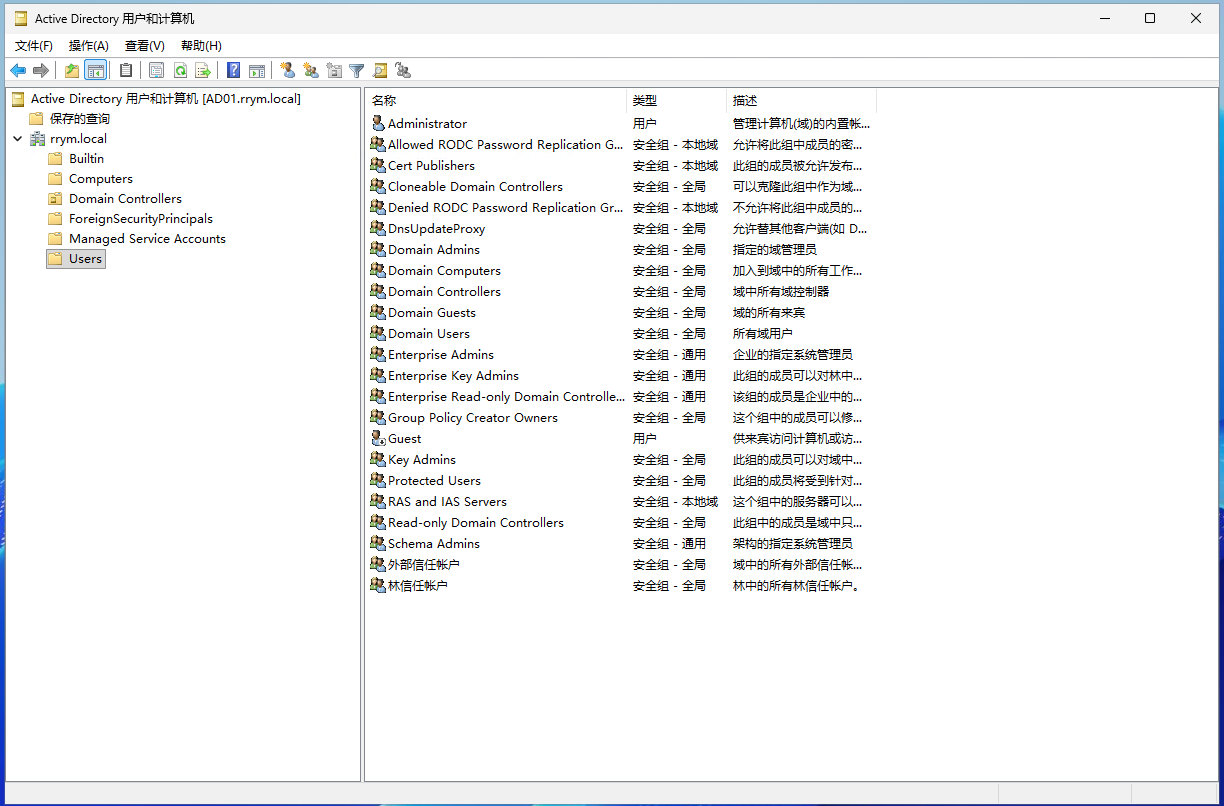Select the Domain Admins group entry

pos(433,250)
